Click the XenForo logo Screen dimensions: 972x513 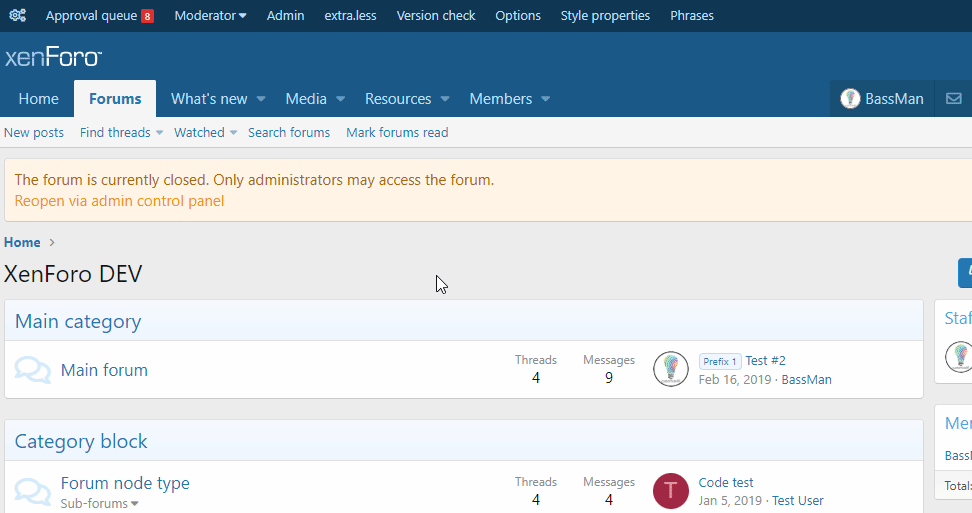click(x=53, y=57)
